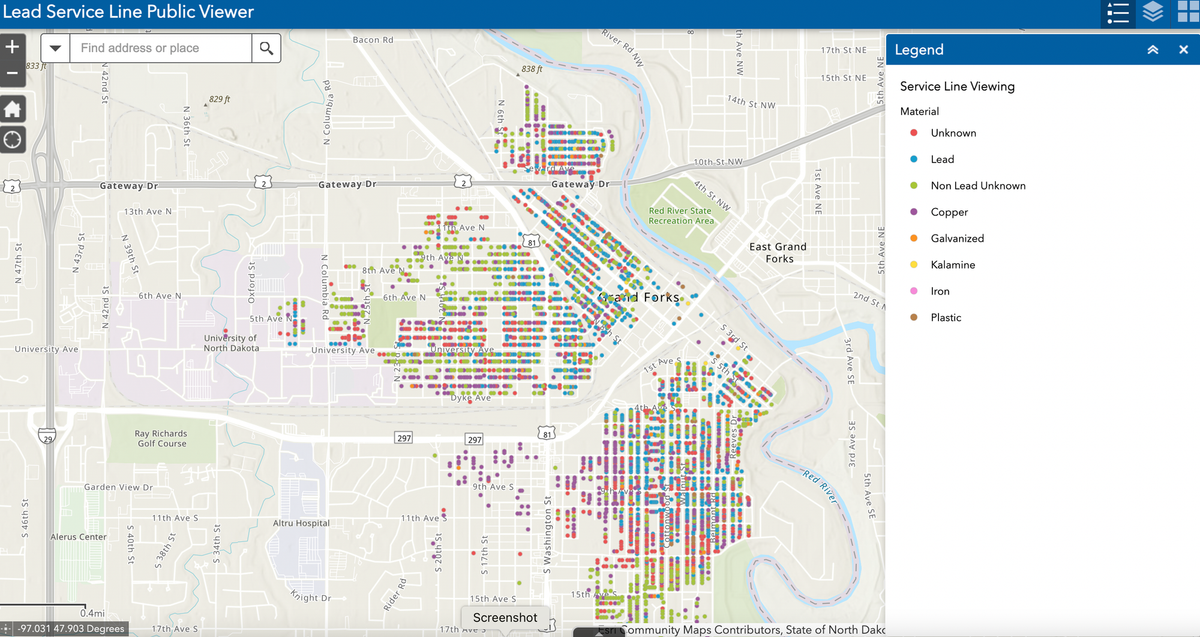Click the Garden View Dr street label
The image size is (1200, 637).
(x=118, y=488)
